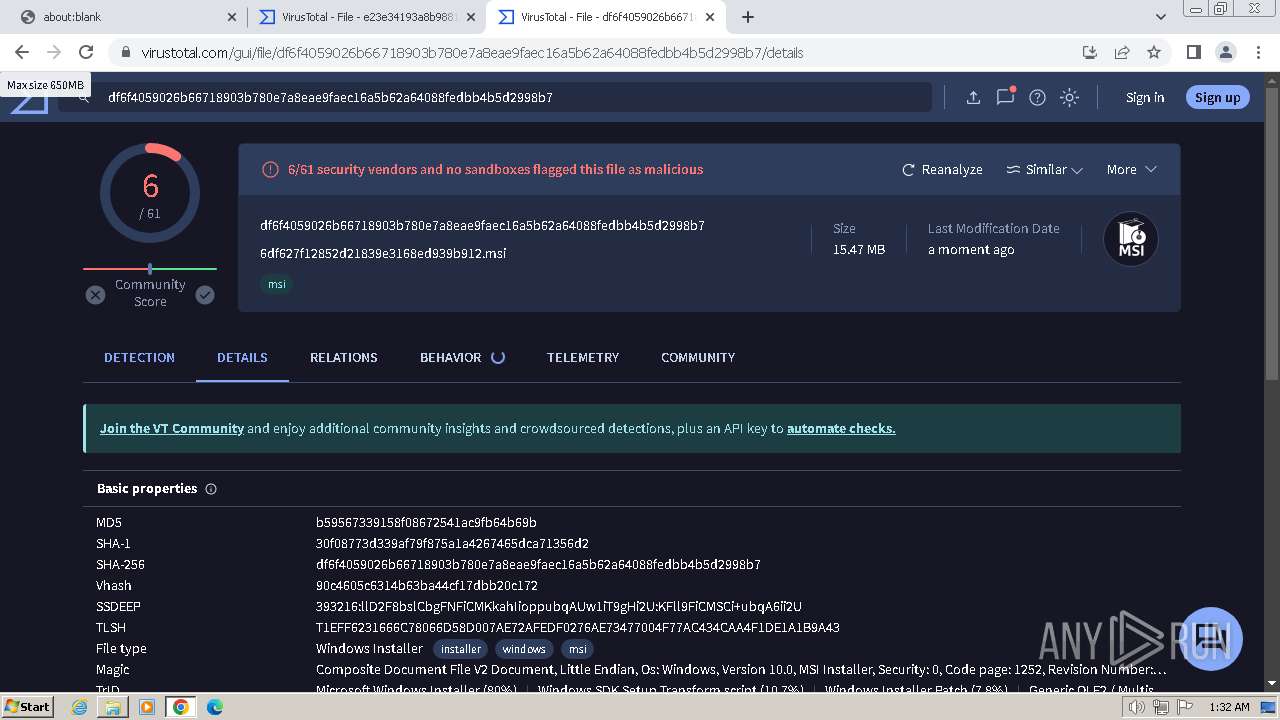Click the community score slider bar
Image resolution: width=1280 pixels, height=720 pixels.
150,269
